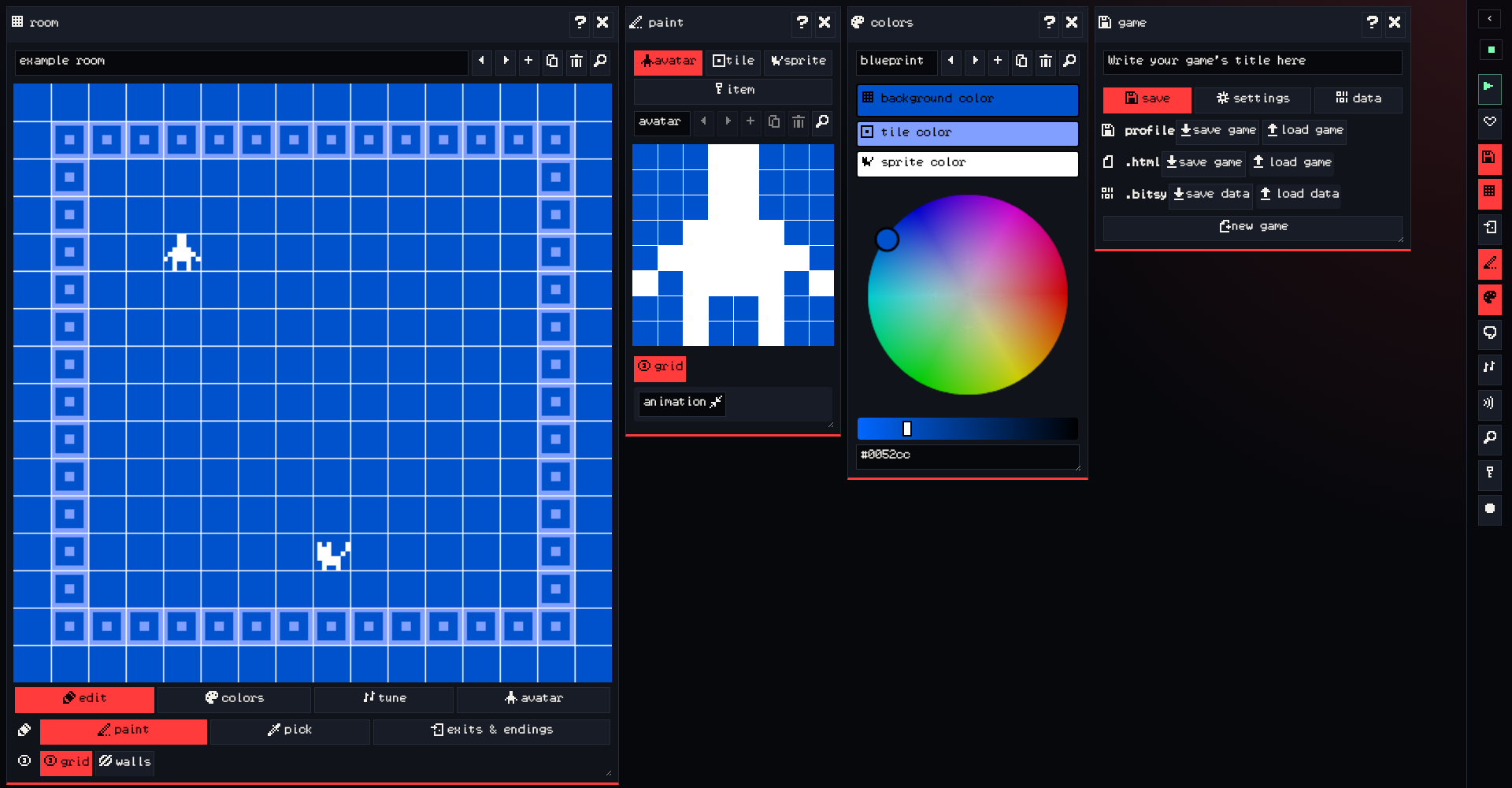Toggle the colors panel via palette sidebar icon
This screenshot has height=788, width=1512.
(x=1489, y=298)
